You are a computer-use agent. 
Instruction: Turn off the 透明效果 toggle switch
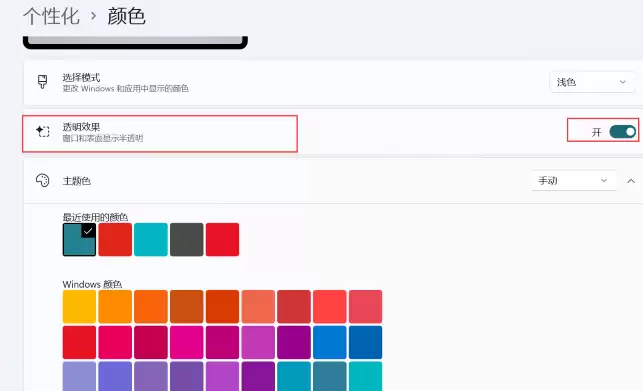(x=622, y=132)
